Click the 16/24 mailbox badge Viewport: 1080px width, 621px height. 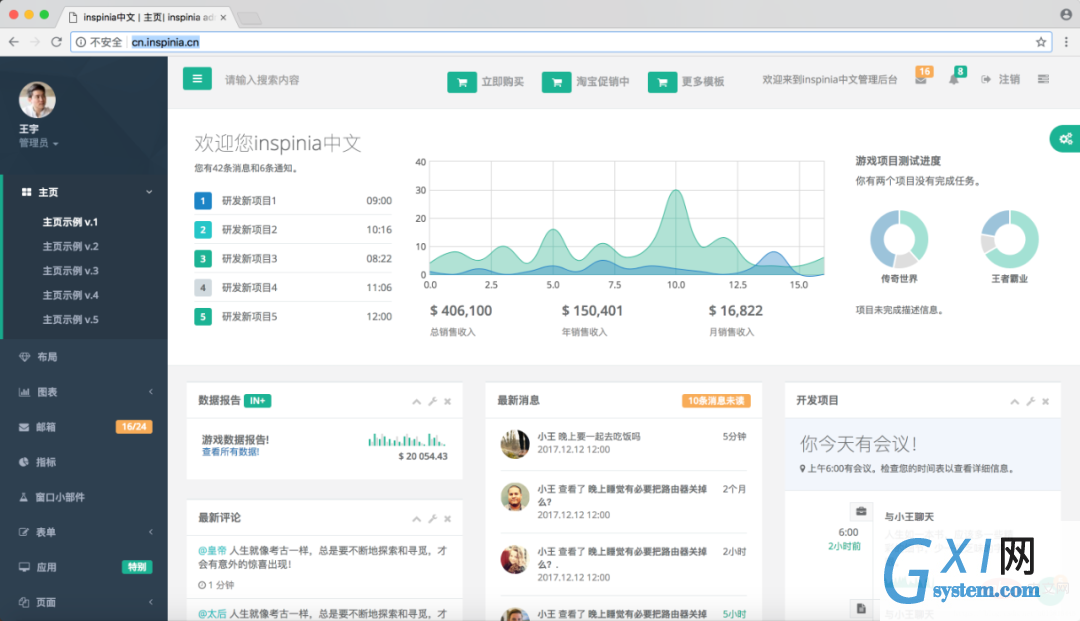click(x=134, y=427)
